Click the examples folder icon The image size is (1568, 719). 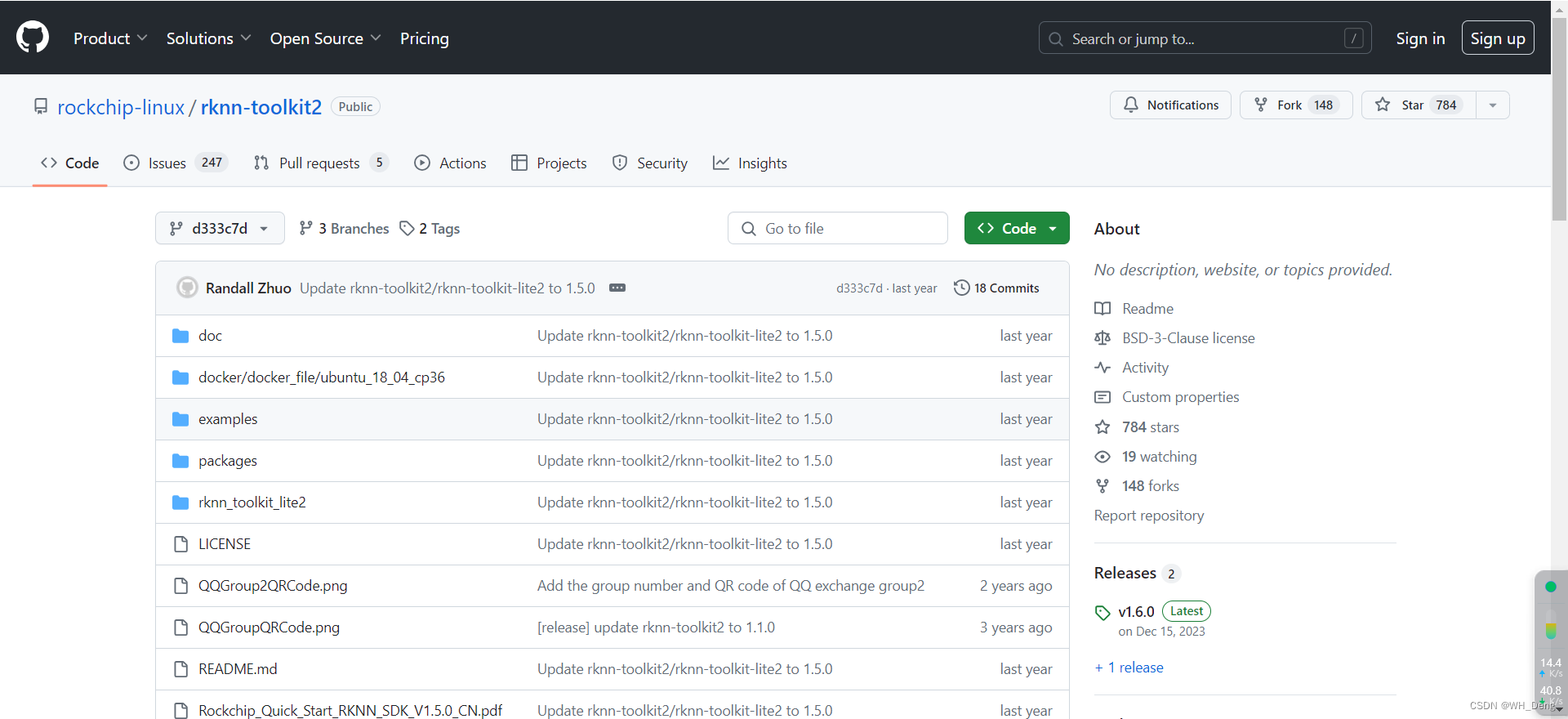180,419
